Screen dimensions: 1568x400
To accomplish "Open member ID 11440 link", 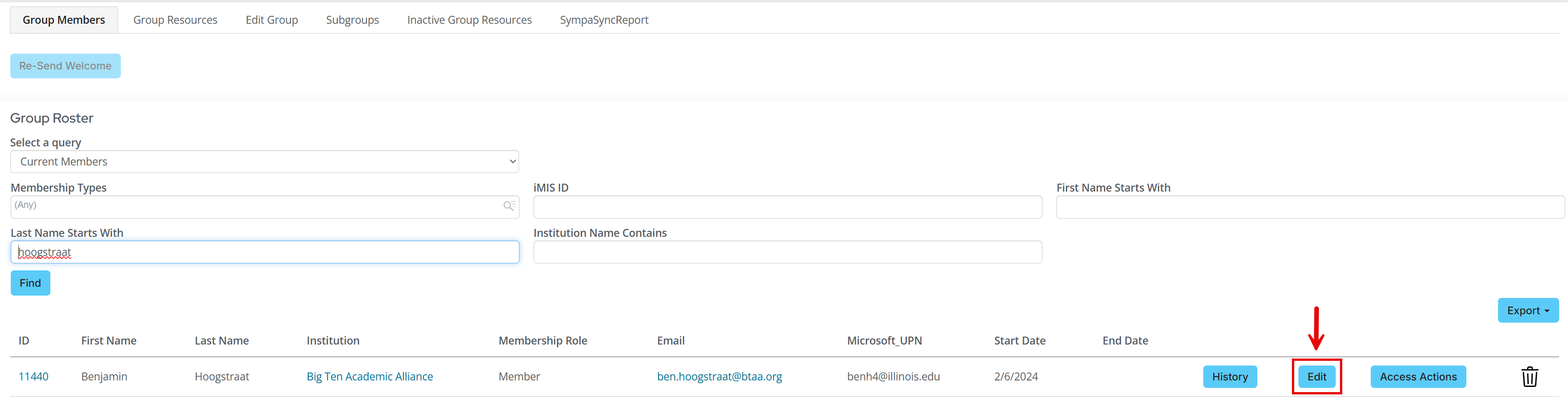I will tap(34, 377).
